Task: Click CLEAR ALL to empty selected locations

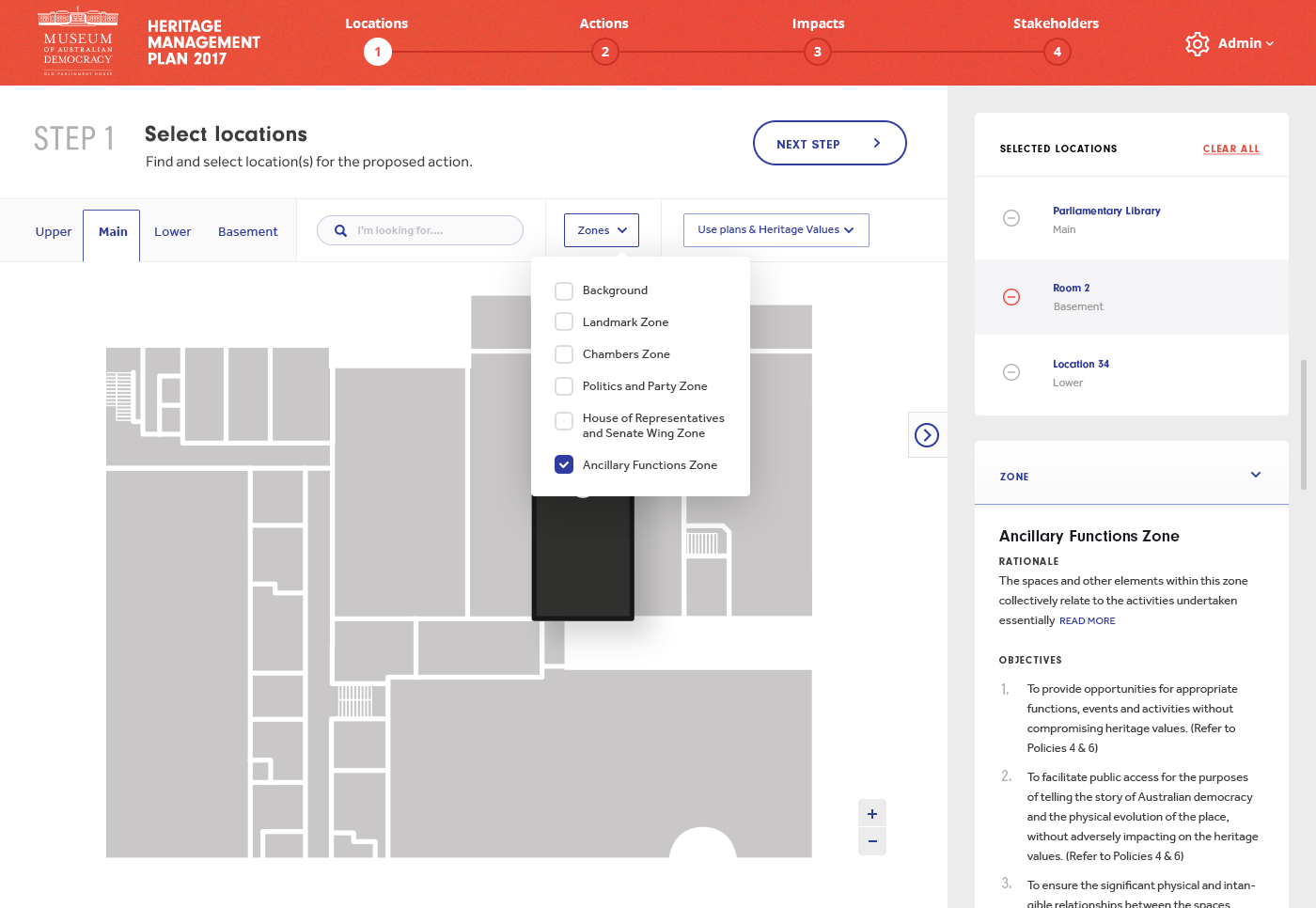Action: click(x=1231, y=149)
